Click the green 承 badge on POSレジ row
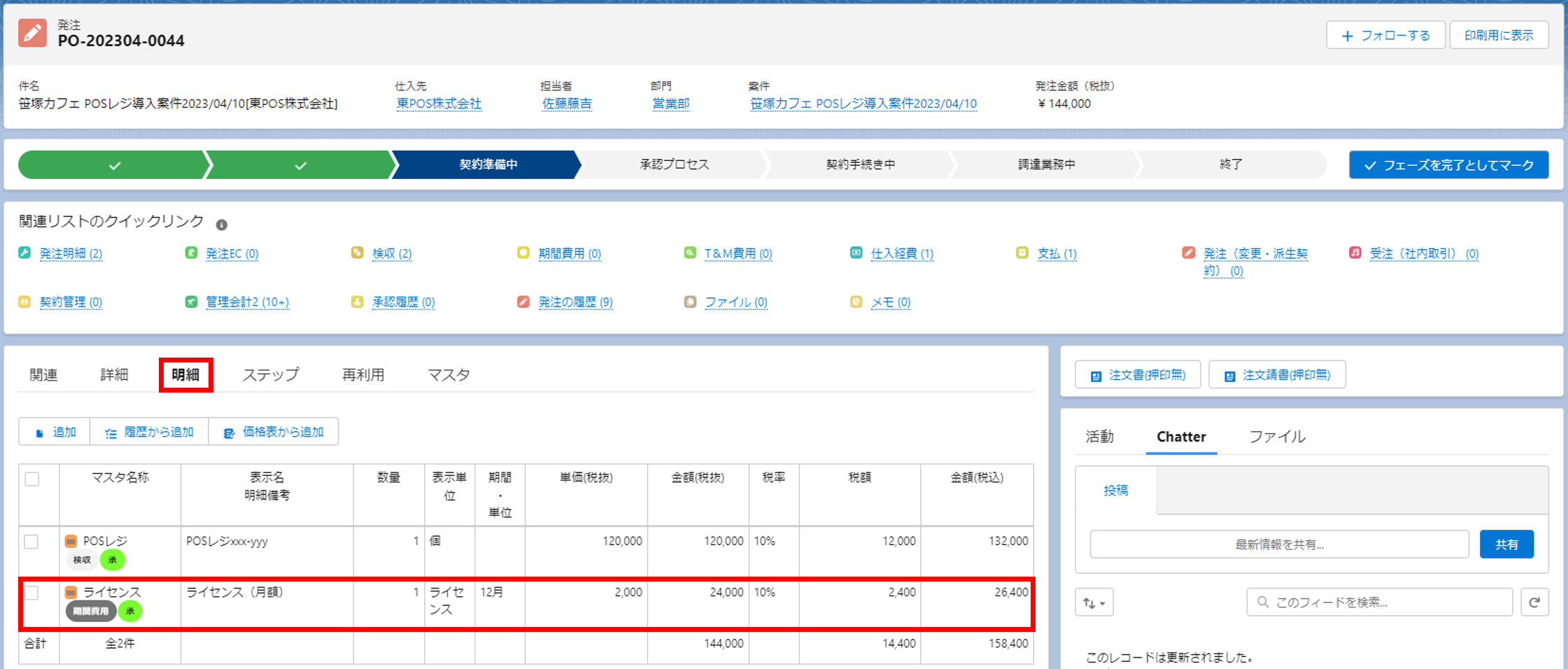 coord(113,560)
